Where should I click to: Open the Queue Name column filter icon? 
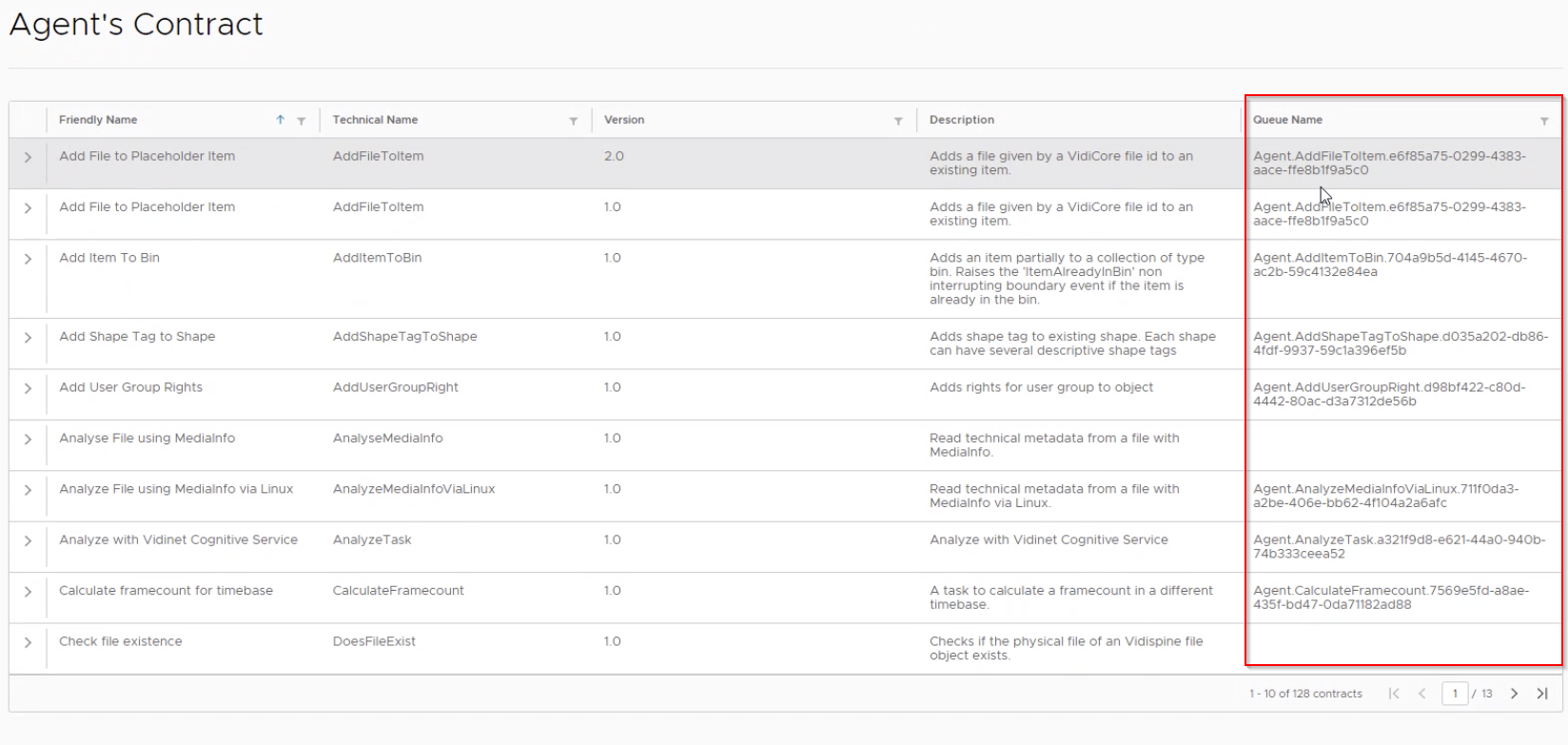(x=1544, y=121)
